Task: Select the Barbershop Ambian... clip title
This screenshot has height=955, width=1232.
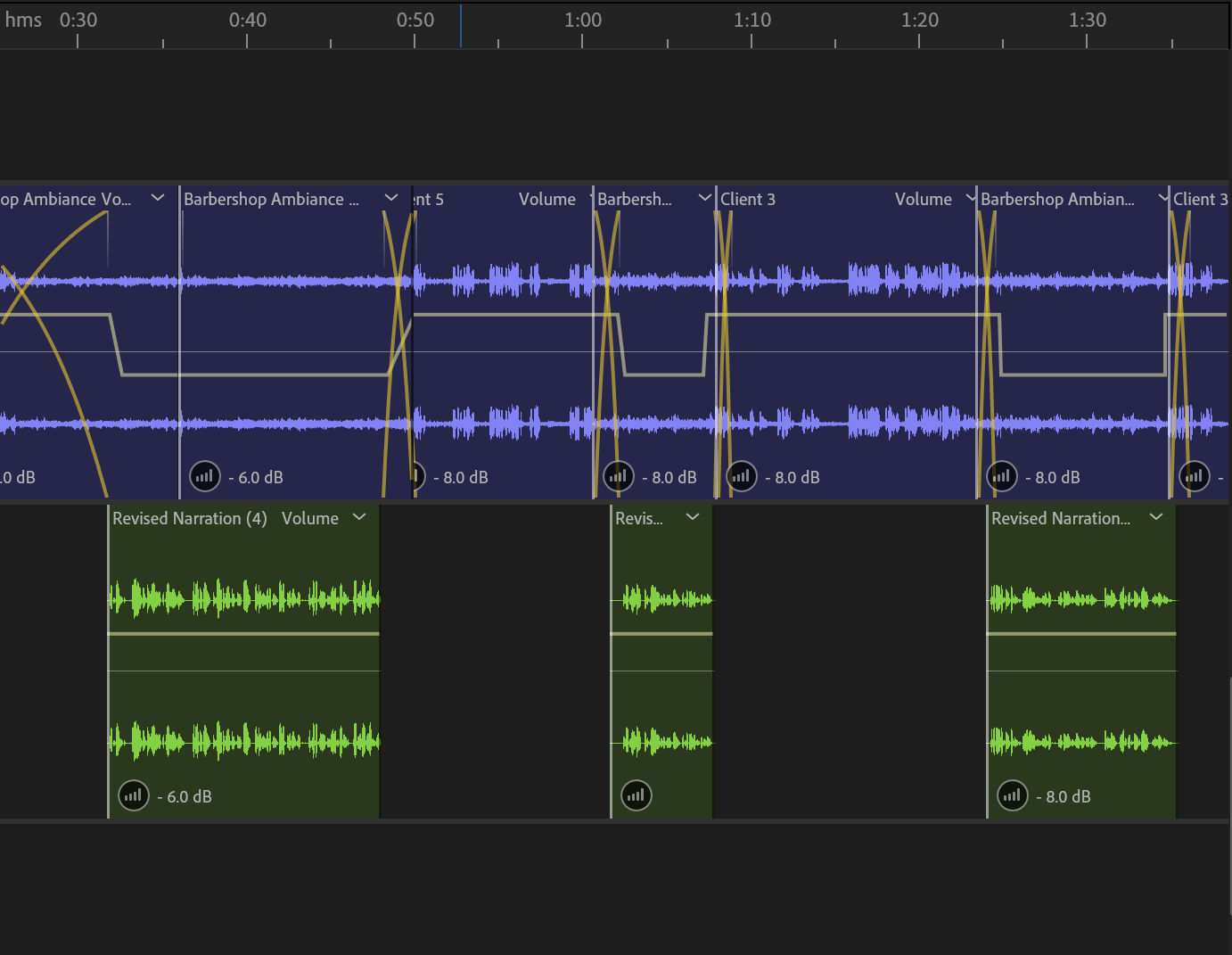Action: (1057, 200)
